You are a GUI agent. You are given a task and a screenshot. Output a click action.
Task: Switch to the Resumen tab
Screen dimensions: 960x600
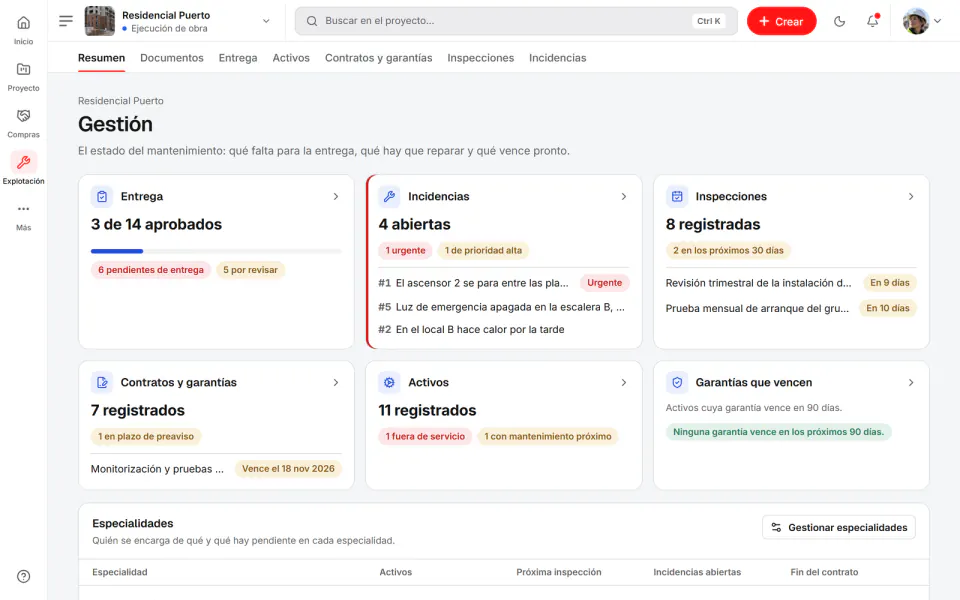pyautogui.click(x=101, y=58)
